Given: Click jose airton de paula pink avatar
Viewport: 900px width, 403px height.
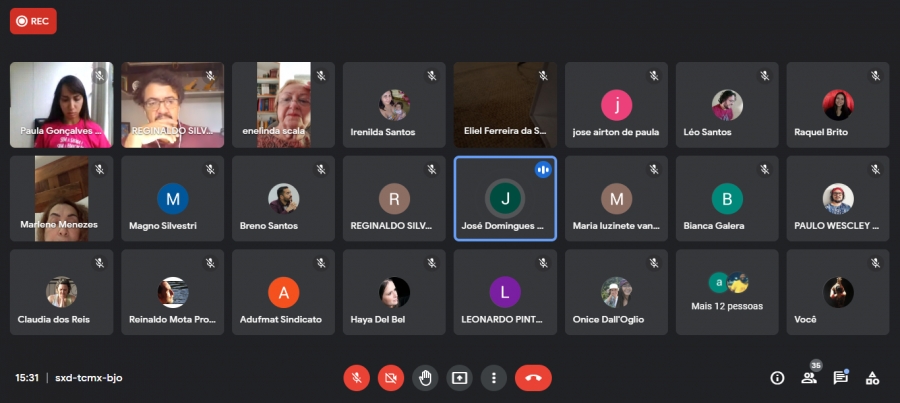Looking at the screenshot, I should point(616,105).
